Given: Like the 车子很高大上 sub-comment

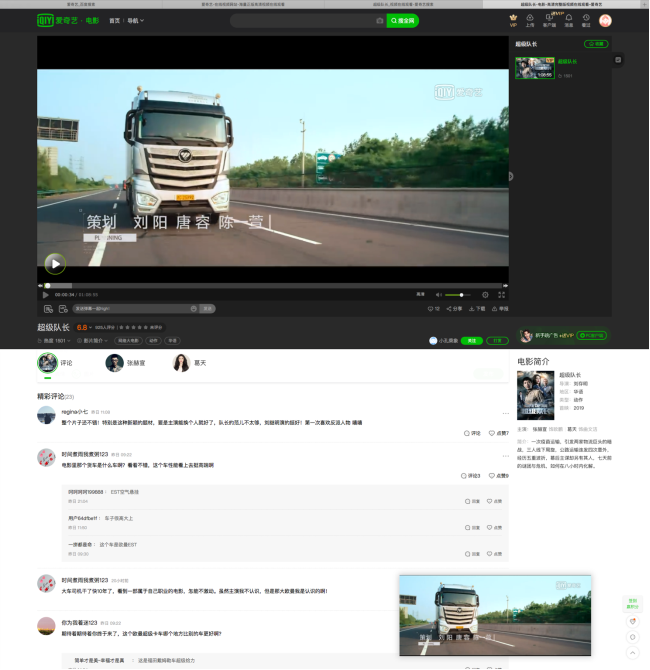Looking at the screenshot, I should tap(494, 528).
